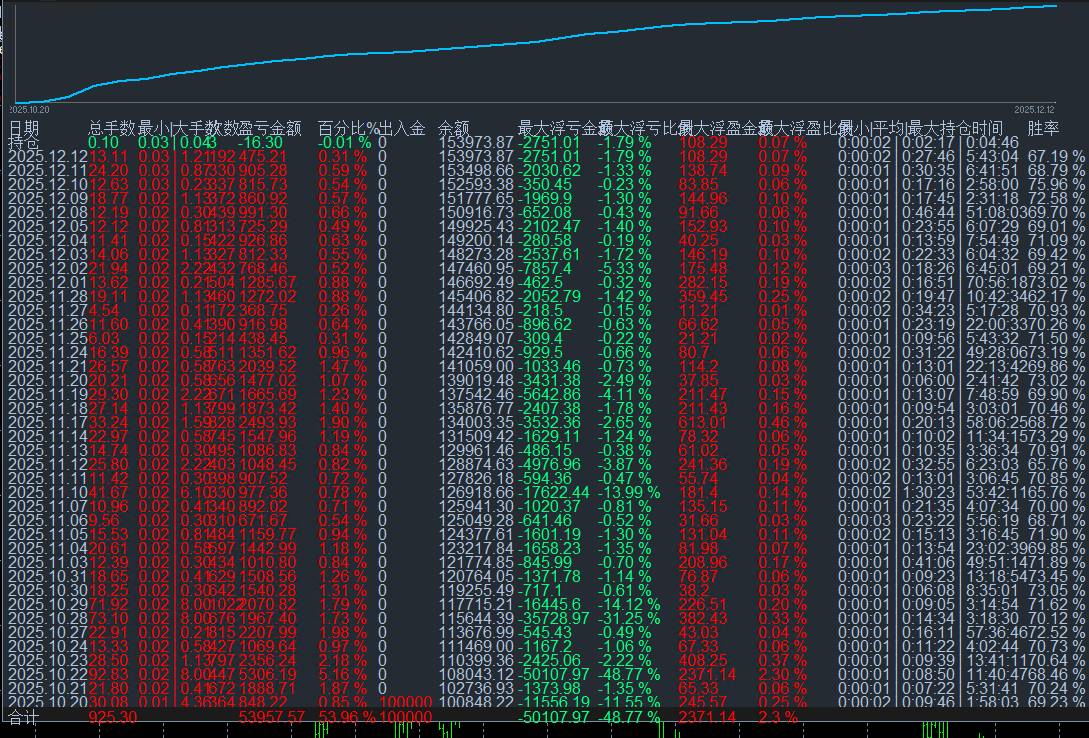The width and height of the screenshot is (1089, 738).
Task: Click max floating loss -35728.97
Action: click(x=553, y=618)
